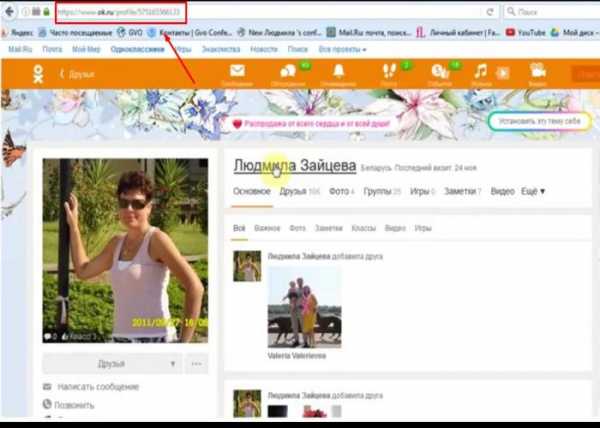Select the Классы feed filter
Image resolution: width=600 pixels, height=428 pixels.
(x=364, y=228)
